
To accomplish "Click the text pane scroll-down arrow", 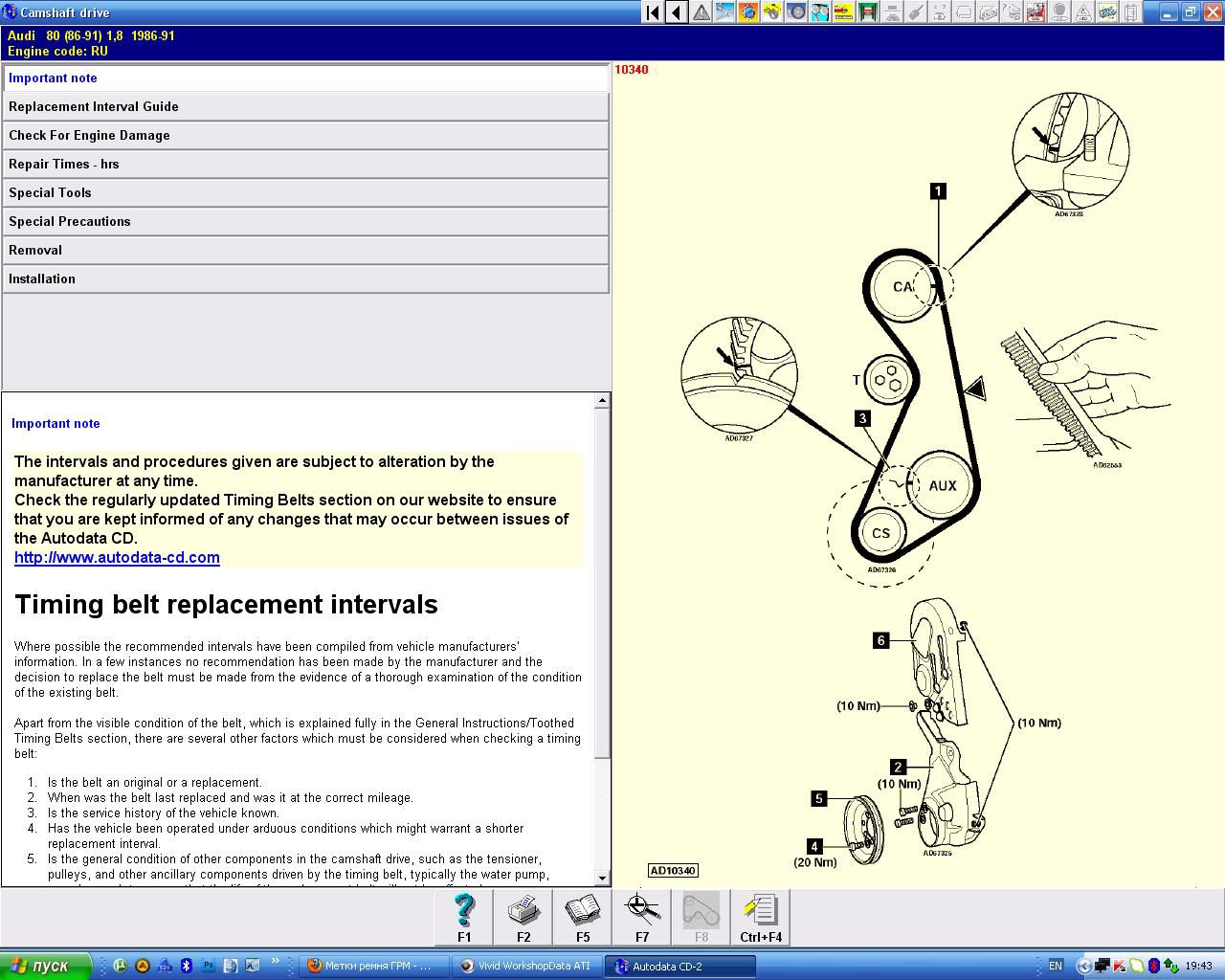I will [x=602, y=878].
